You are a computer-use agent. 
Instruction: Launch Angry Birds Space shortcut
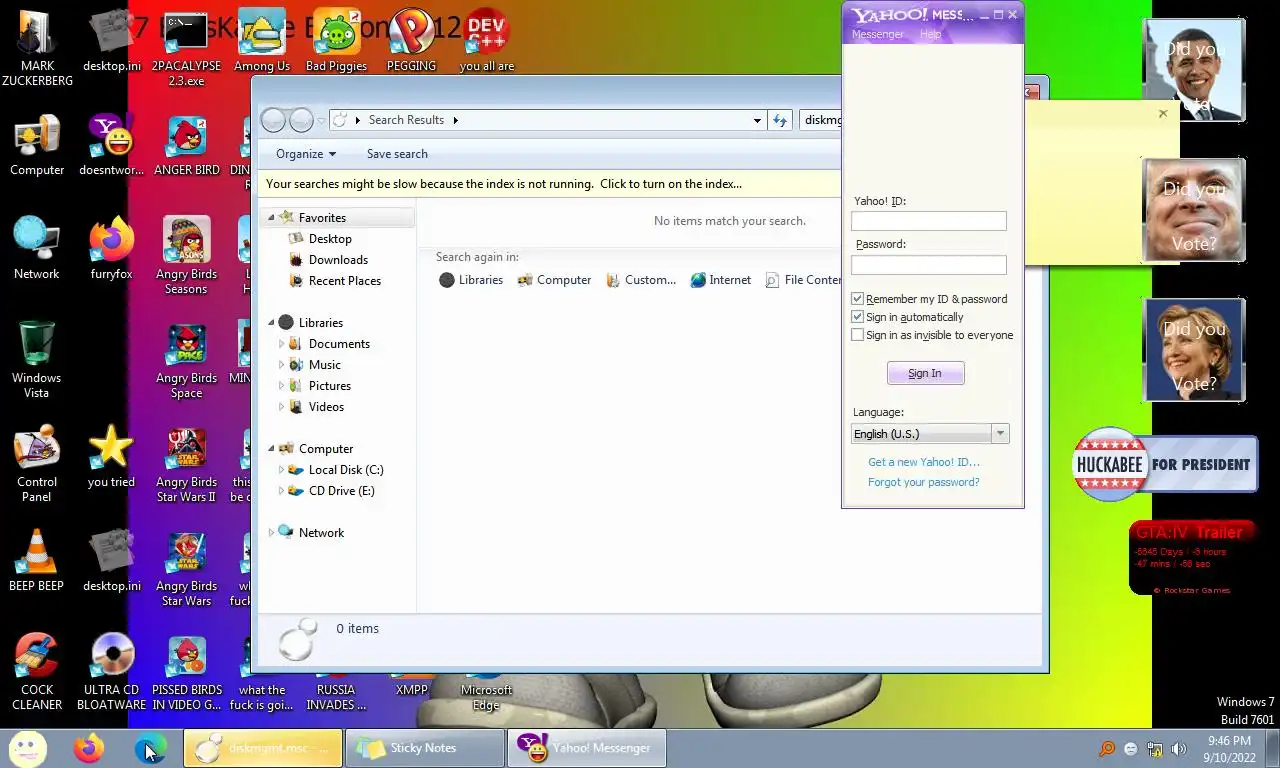(x=186, y=360)
